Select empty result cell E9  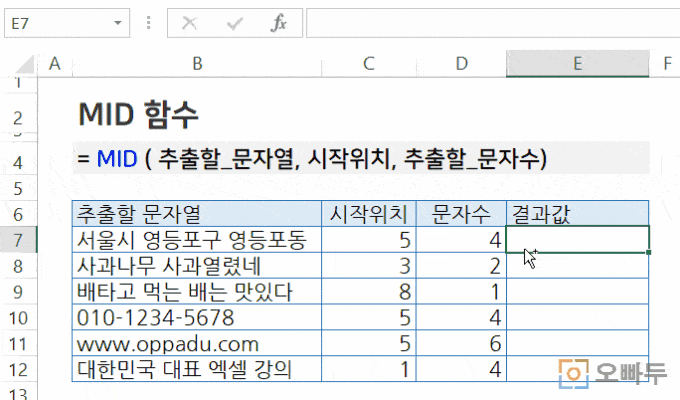[x=578, y=292]
